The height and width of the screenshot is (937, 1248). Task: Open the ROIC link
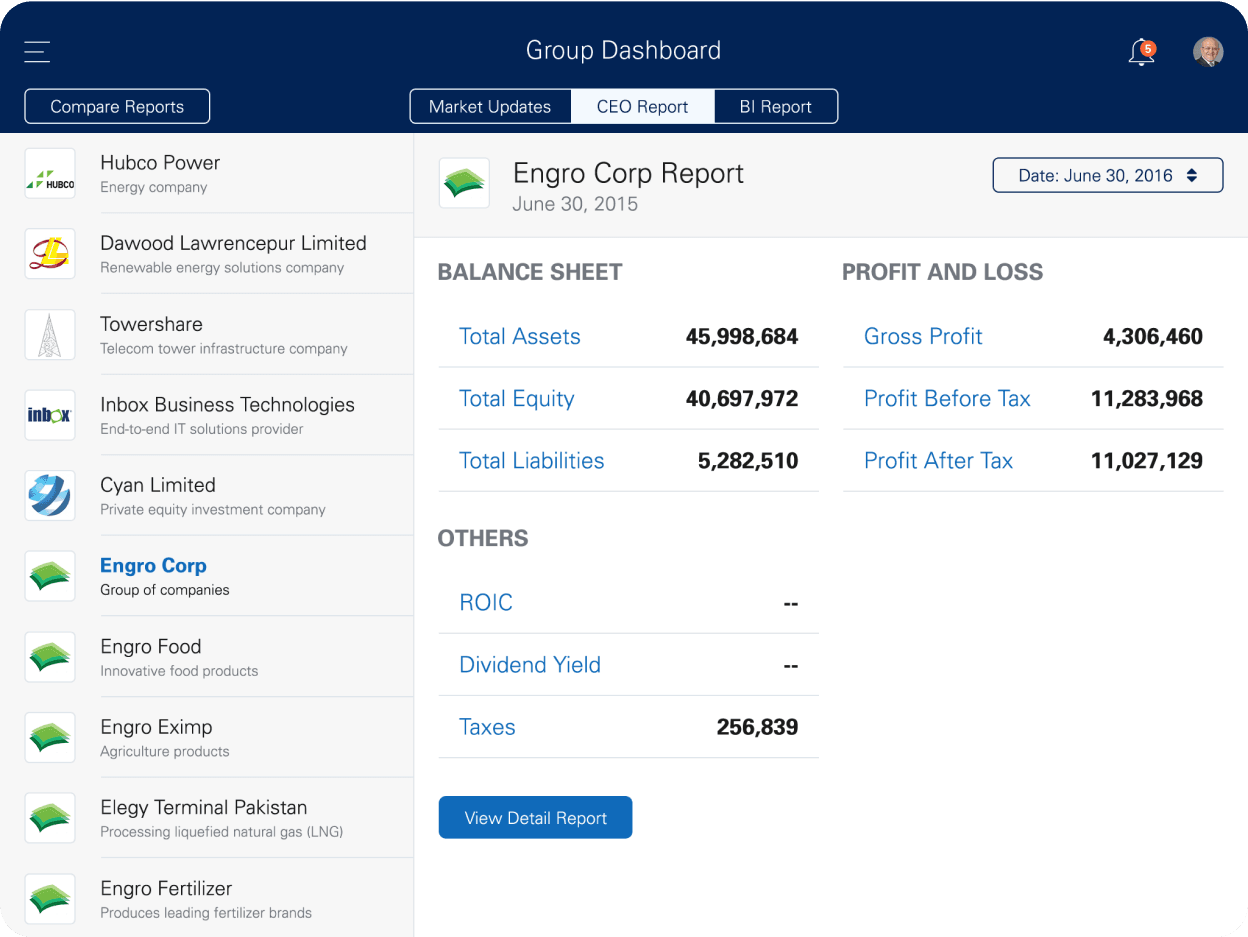[x=486, y=603]
